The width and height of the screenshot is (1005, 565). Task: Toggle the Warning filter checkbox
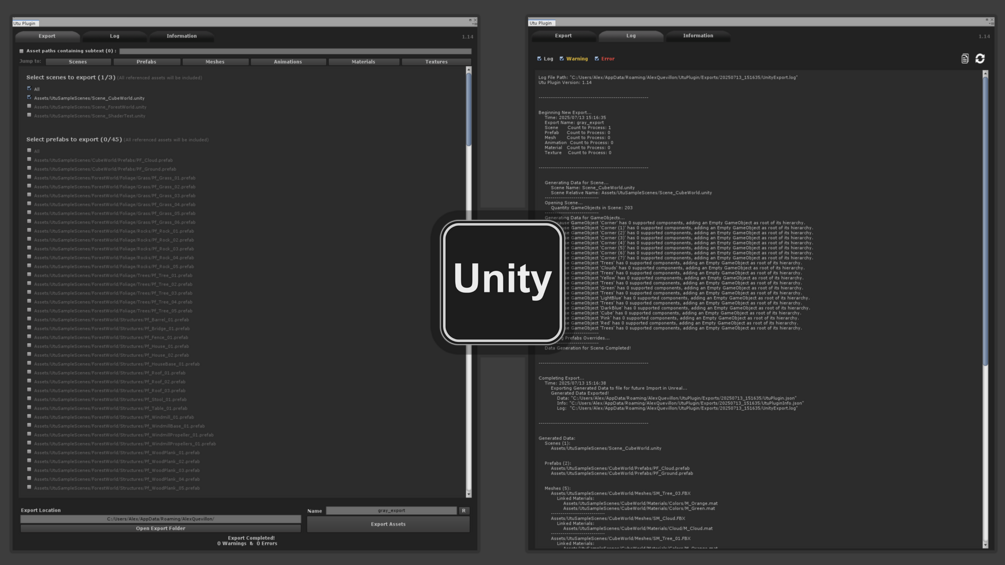561,59
